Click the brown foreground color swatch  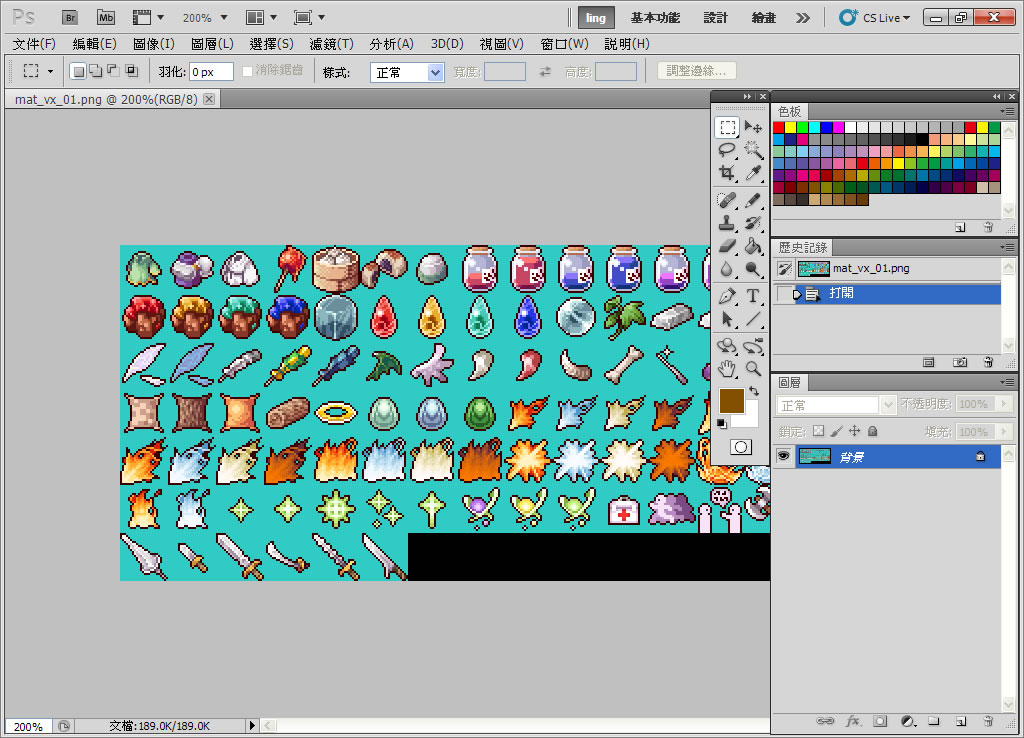pos(731,401)
